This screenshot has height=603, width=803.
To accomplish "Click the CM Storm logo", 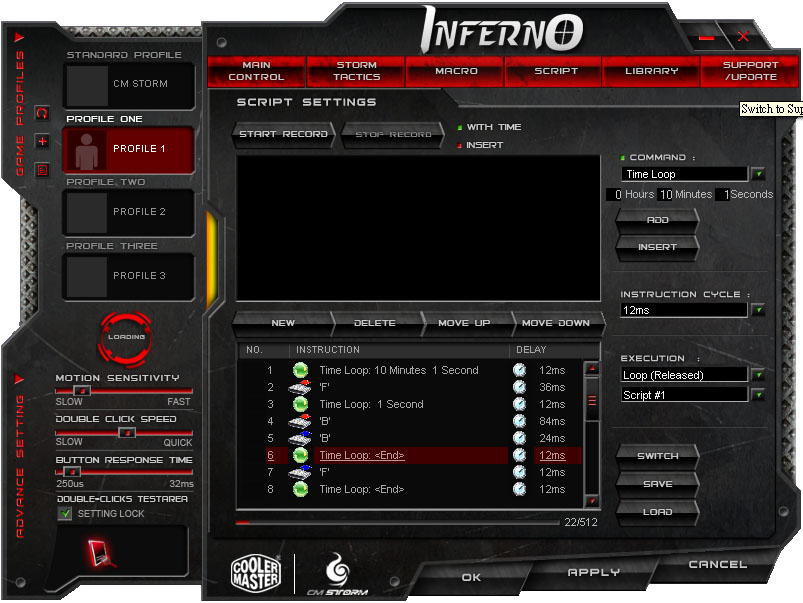I will click(337, 574).
